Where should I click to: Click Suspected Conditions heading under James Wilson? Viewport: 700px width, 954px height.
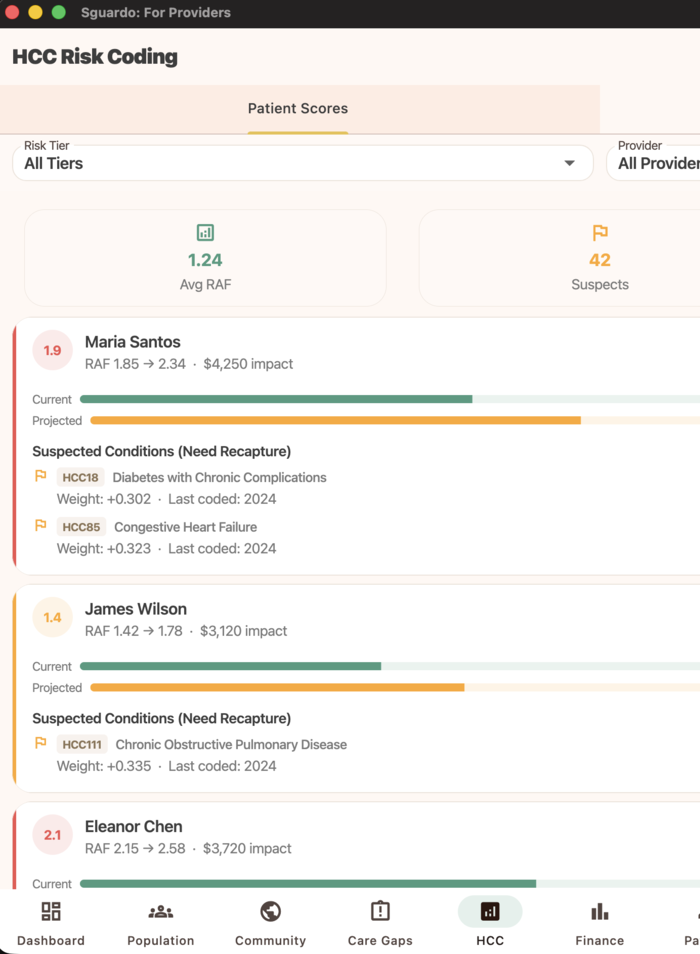tap(161, 719)
